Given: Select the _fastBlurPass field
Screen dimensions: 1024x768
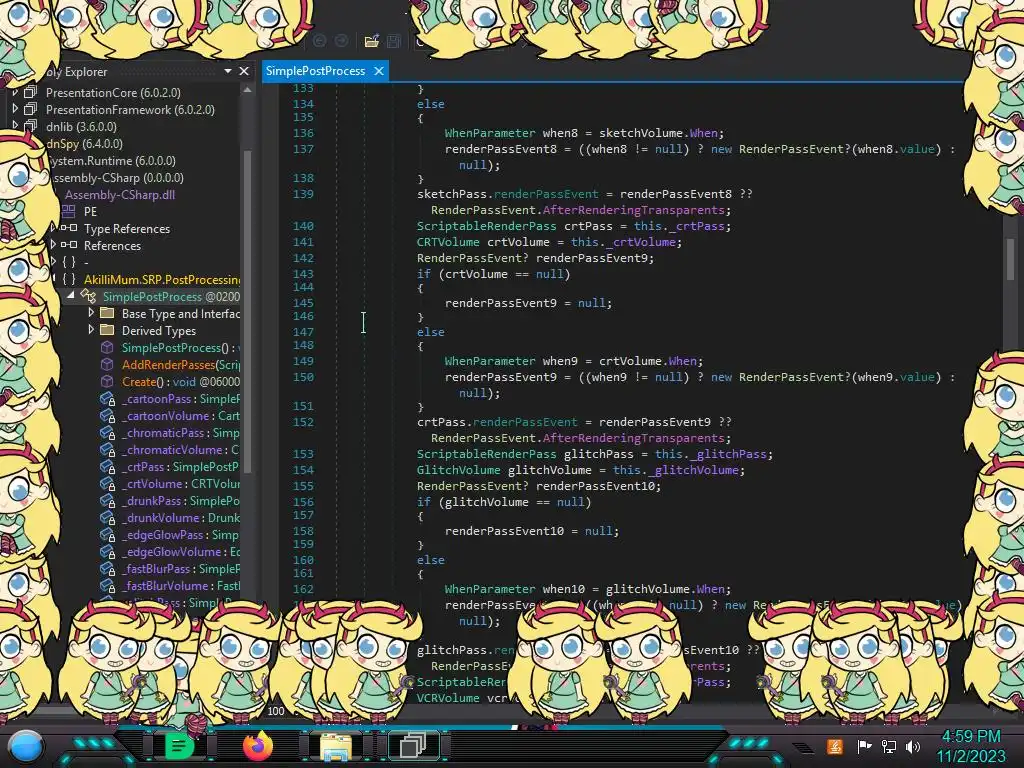Looking at the screenshot, I should point(181,568).
